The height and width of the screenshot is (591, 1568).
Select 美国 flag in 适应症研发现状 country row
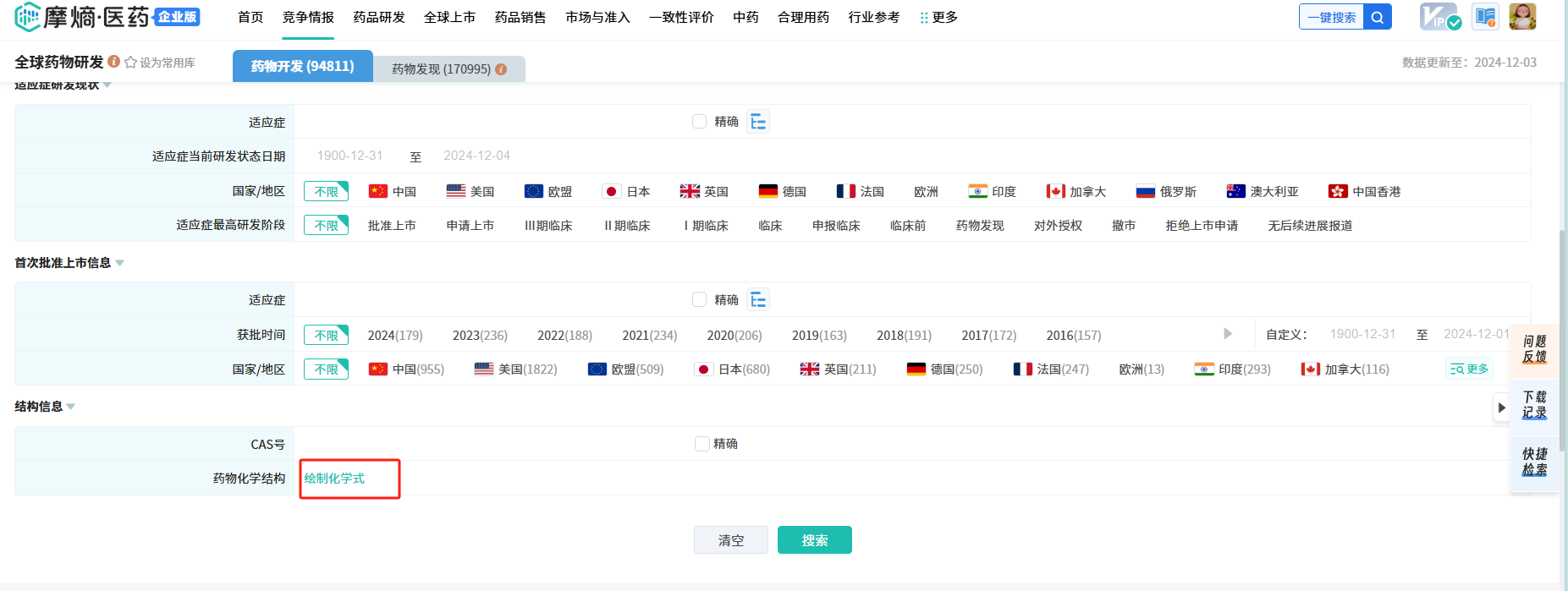tap(456, 192)
